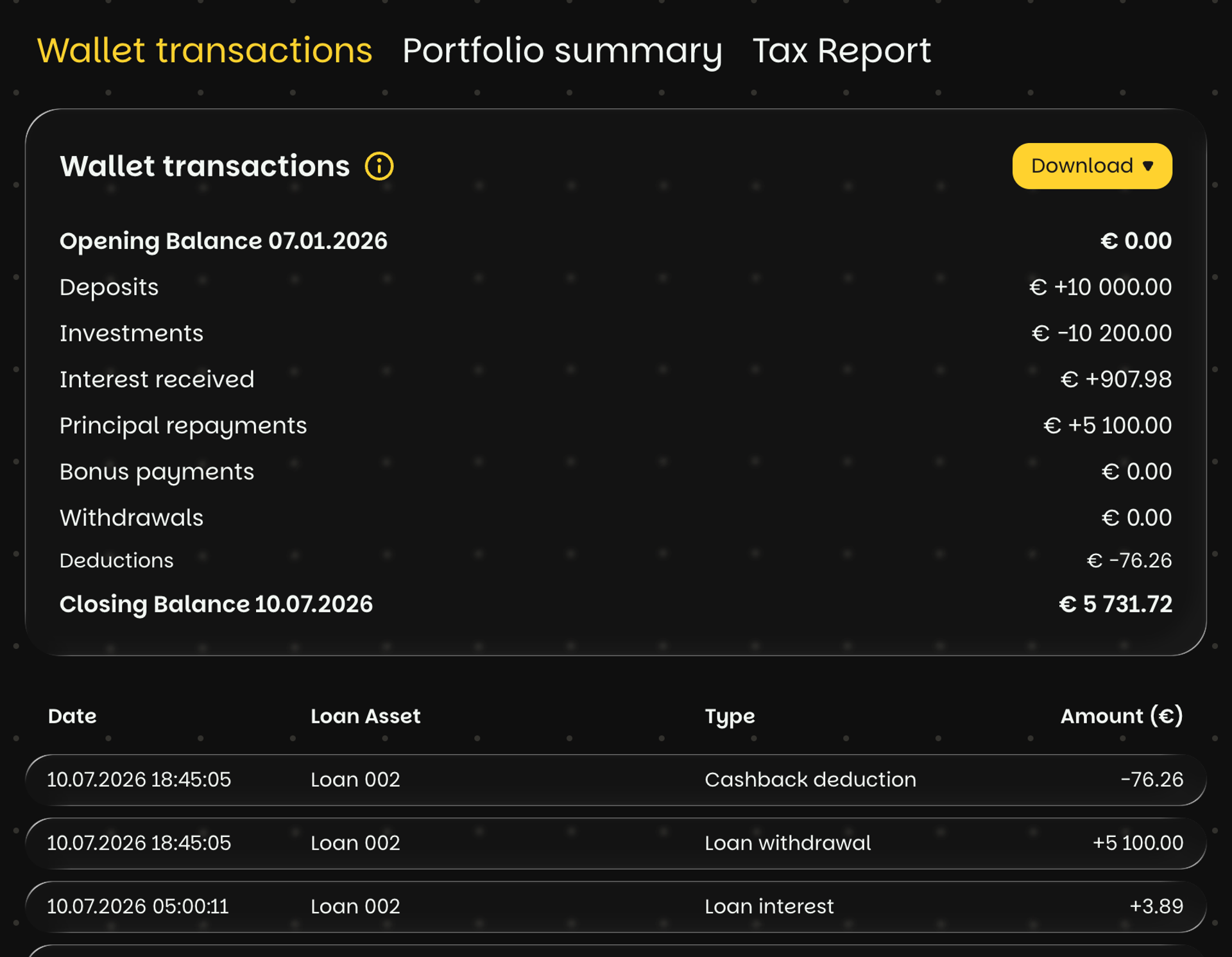Screen dimensions: 1232x957
Task: Click the Loan Asset column header
Action: 366,716
